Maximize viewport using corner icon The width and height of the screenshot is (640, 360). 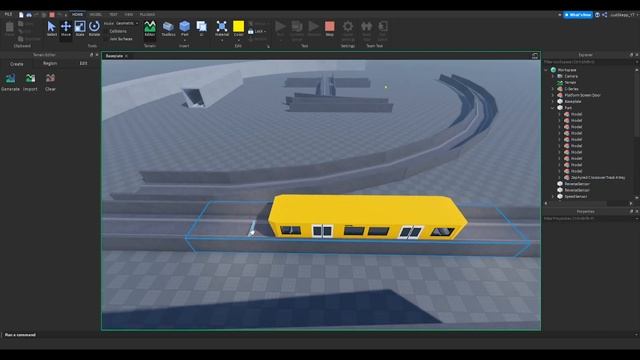click(x=535, y=56)
